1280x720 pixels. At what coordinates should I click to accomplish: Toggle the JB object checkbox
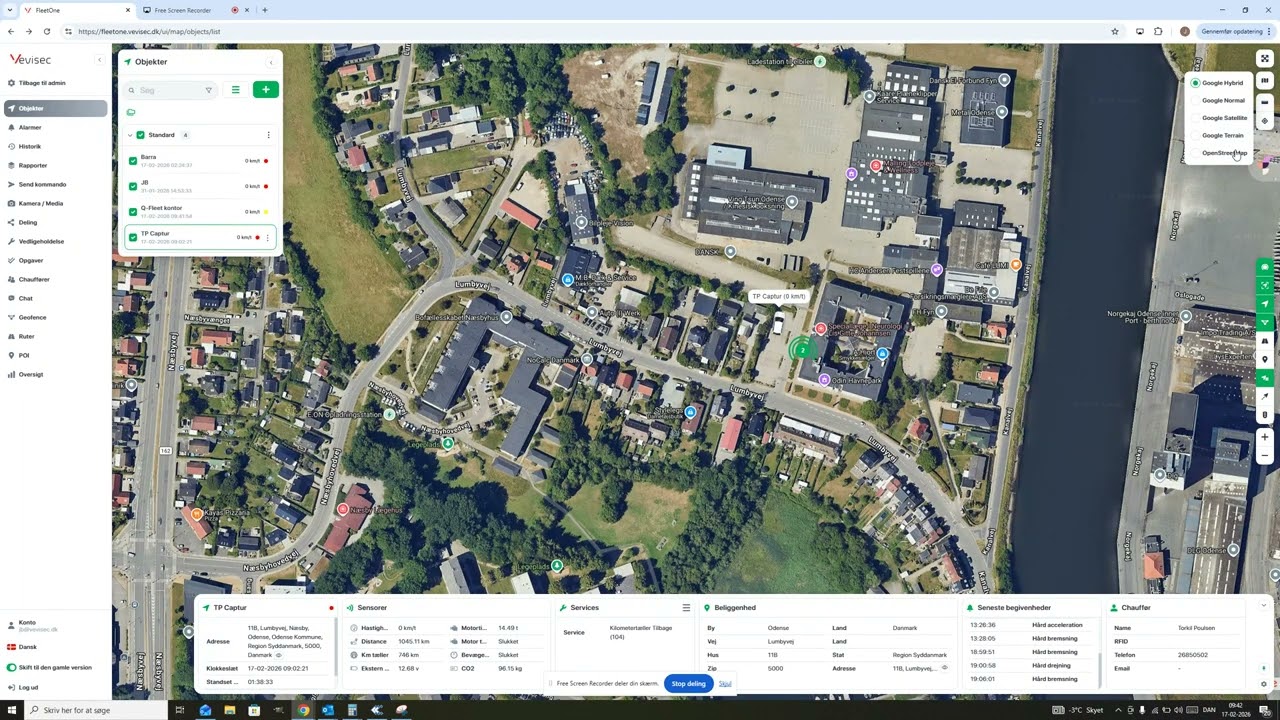click(x=133, y=186)
